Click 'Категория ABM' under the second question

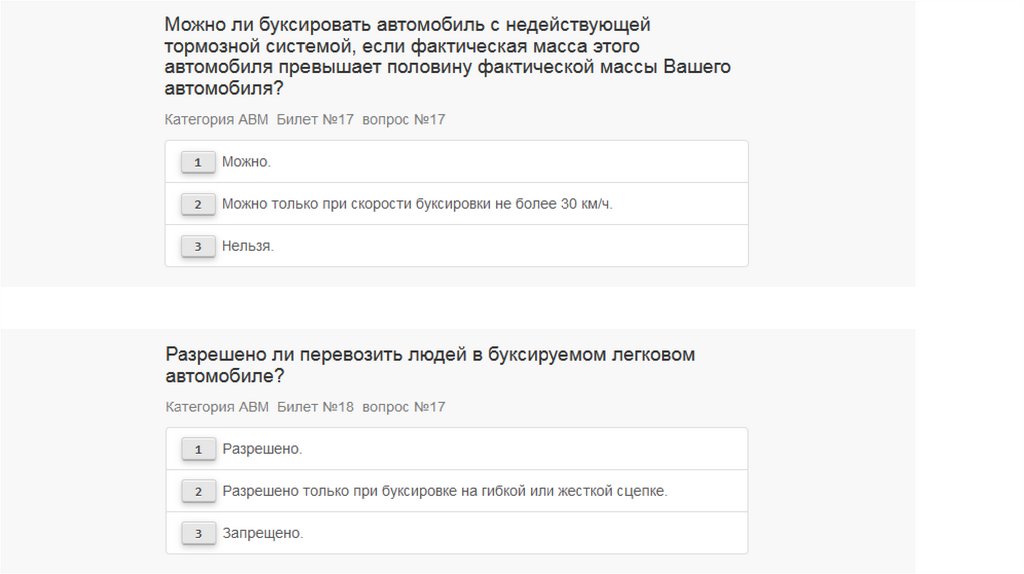click(217, 407)
